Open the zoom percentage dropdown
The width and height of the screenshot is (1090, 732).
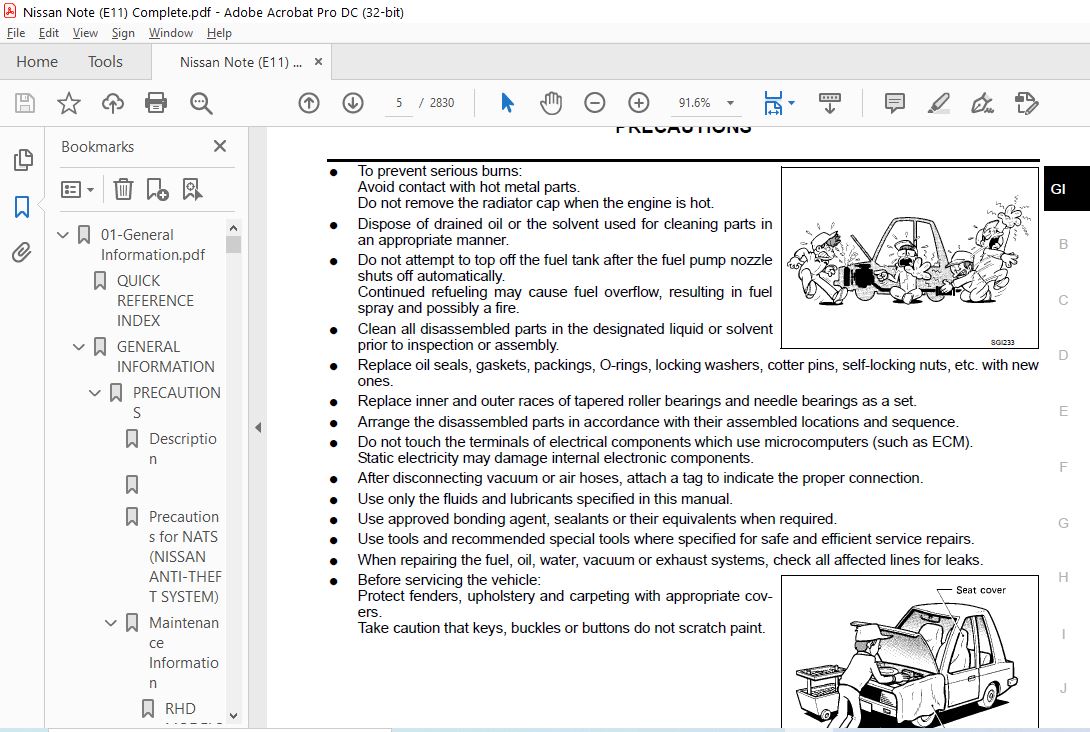coord(730,104)
